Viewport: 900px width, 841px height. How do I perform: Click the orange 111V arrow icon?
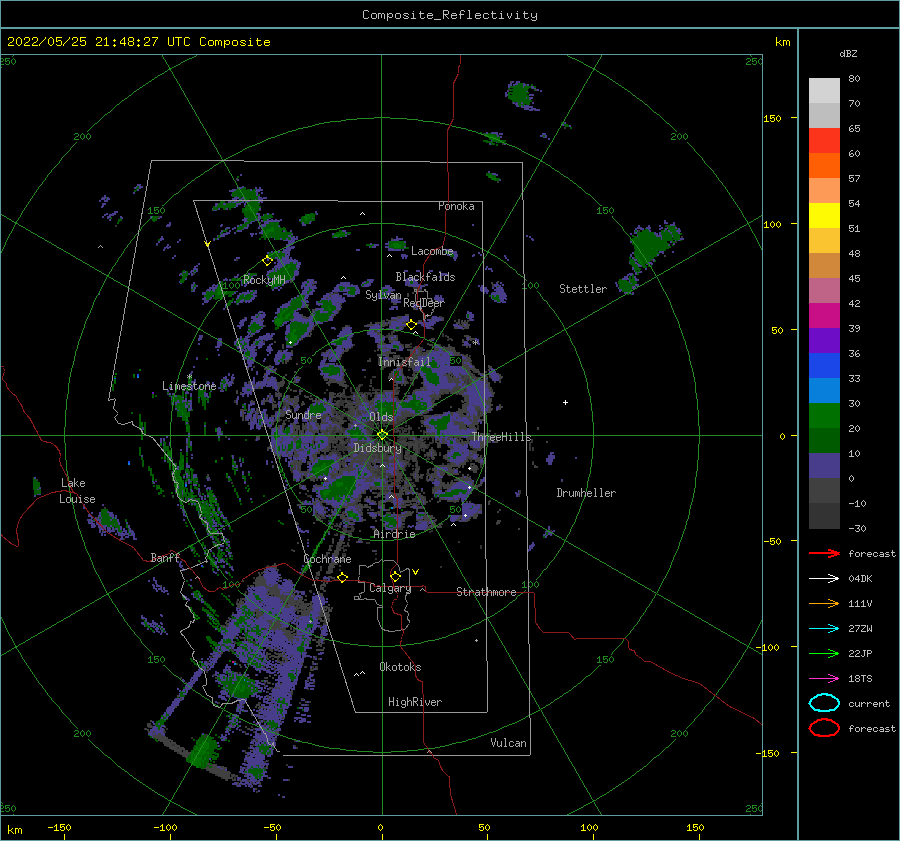point(824,603)
